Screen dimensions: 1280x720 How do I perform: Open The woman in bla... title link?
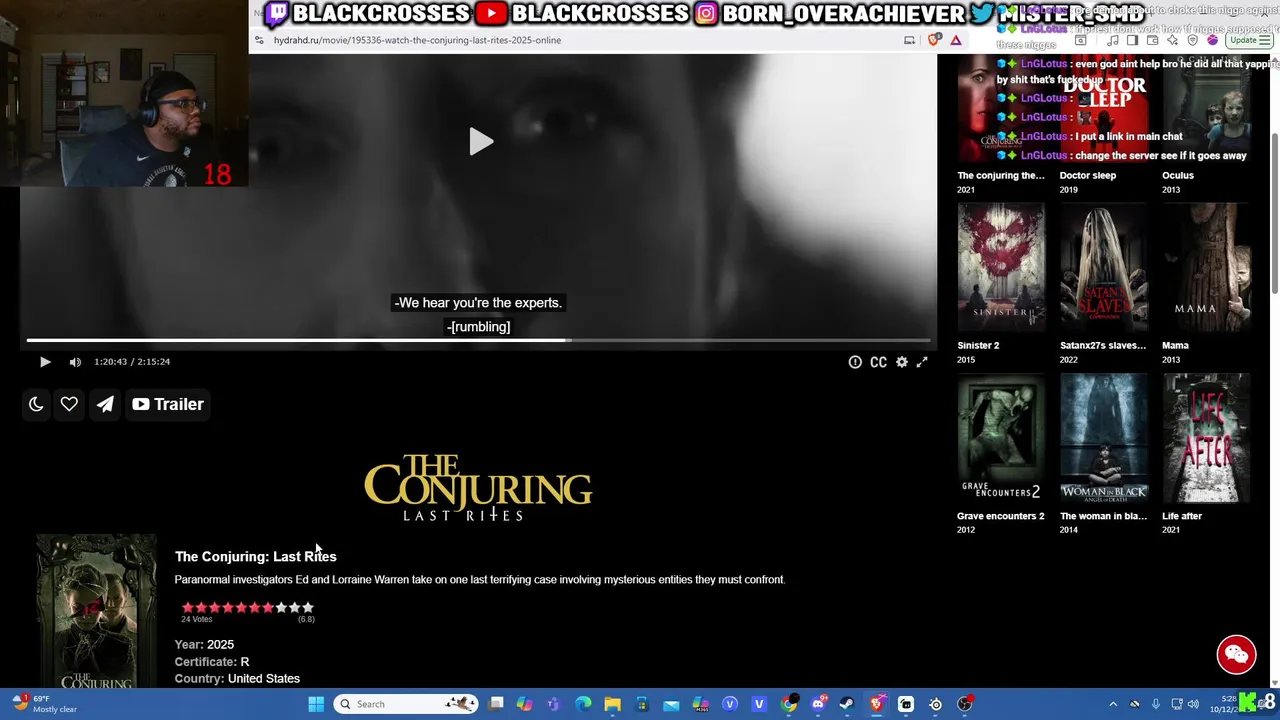[1103, 516]
